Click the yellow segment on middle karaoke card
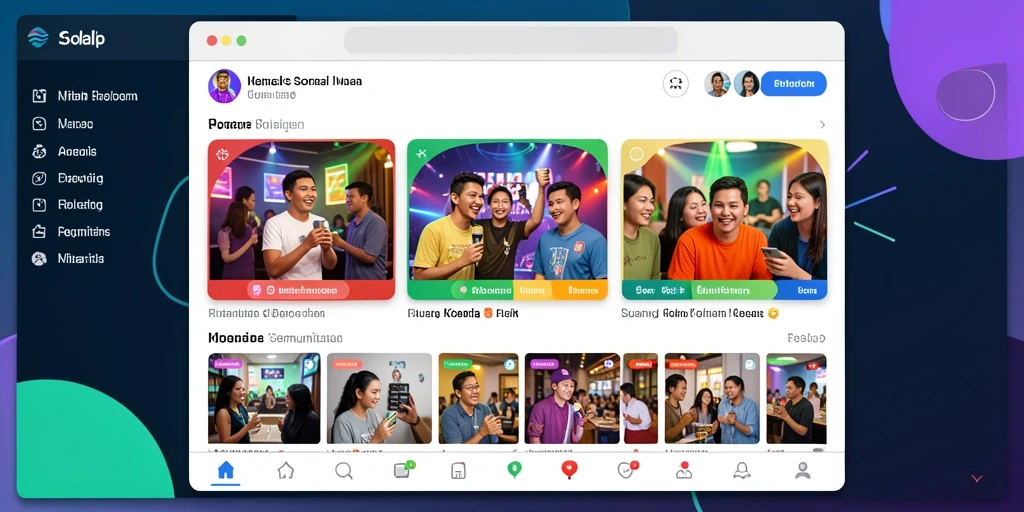1024x512 pixels. [x=533, y=290]
